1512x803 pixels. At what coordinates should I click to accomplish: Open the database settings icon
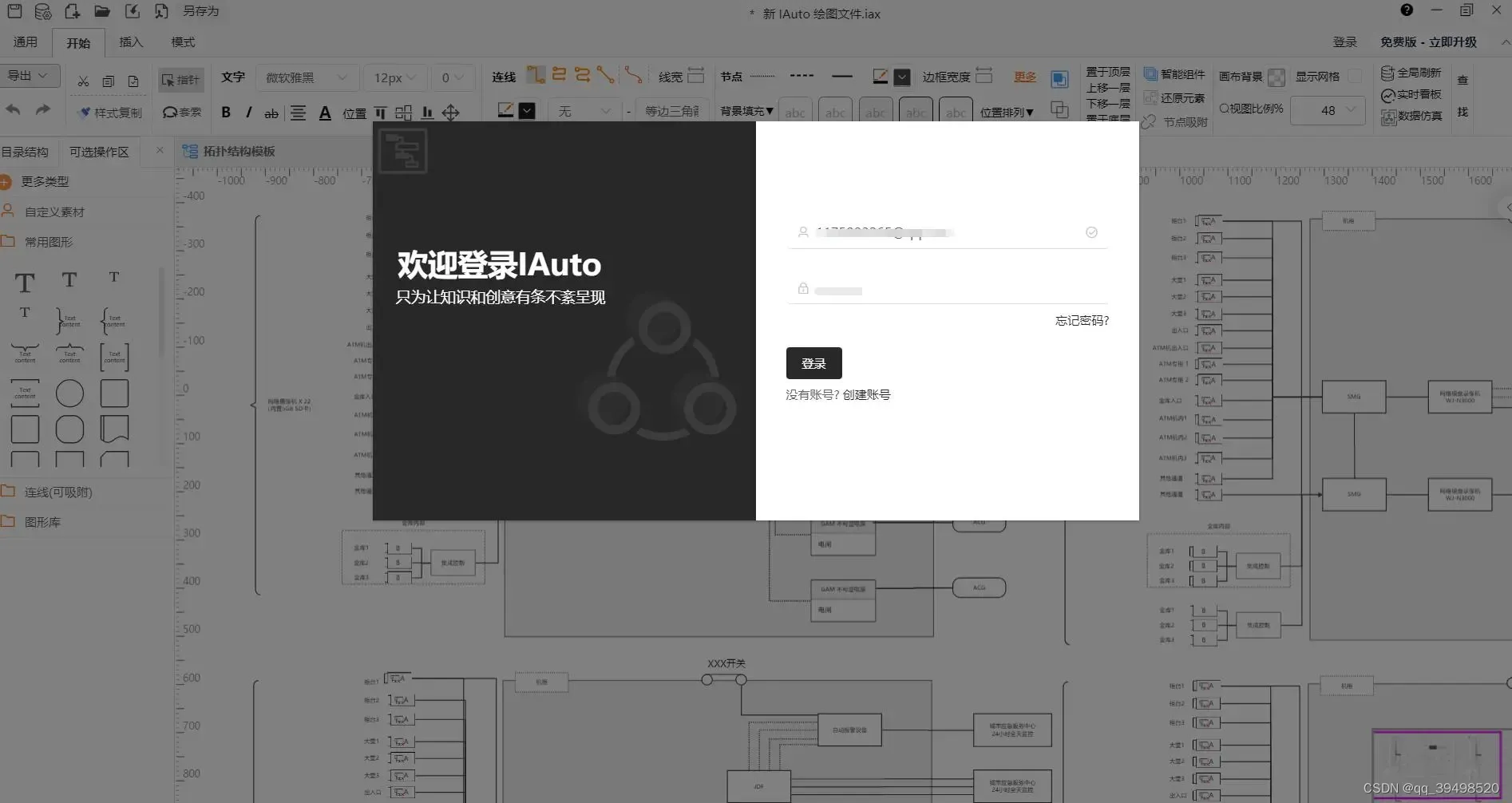tap(43, 11)
